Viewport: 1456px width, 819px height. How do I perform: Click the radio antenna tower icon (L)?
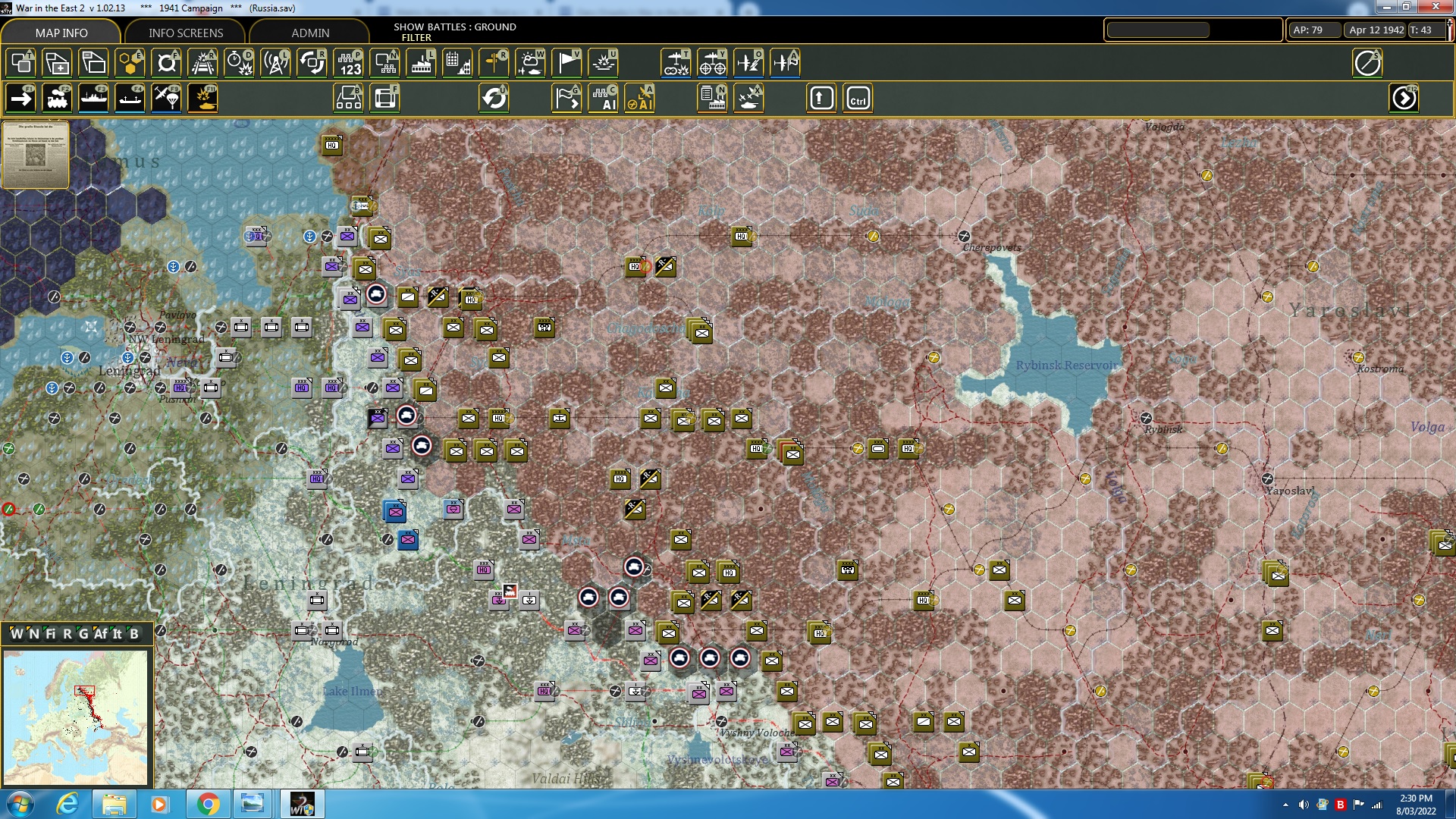275,63
